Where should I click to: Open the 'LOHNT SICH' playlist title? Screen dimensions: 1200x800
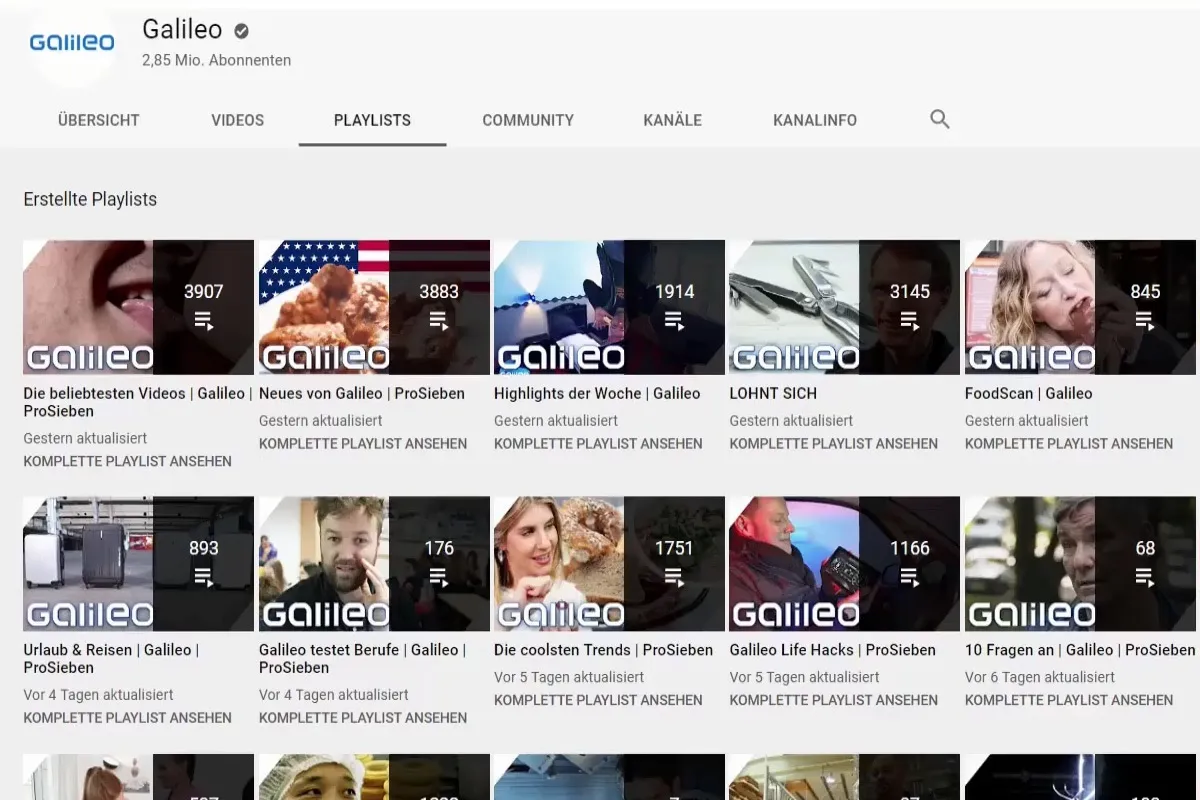[x=773, y=394]
